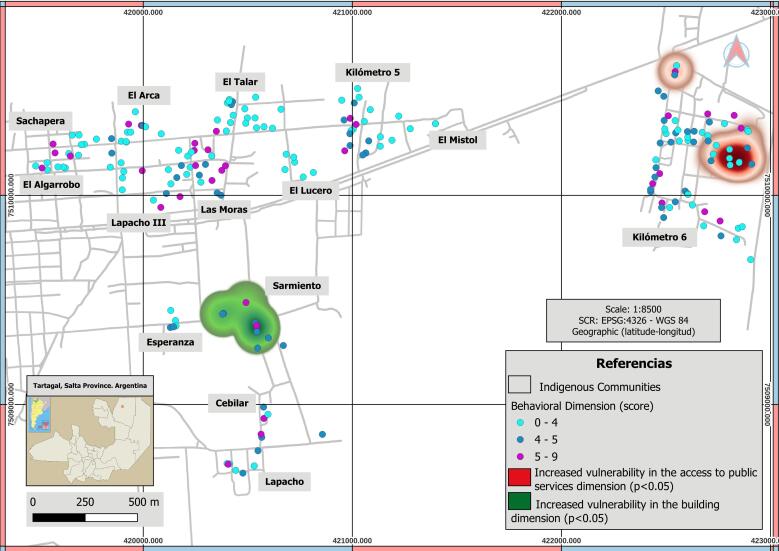Click the Tartagal inset location map
This screenshot has height=551, width=779.
pos(90,441)
